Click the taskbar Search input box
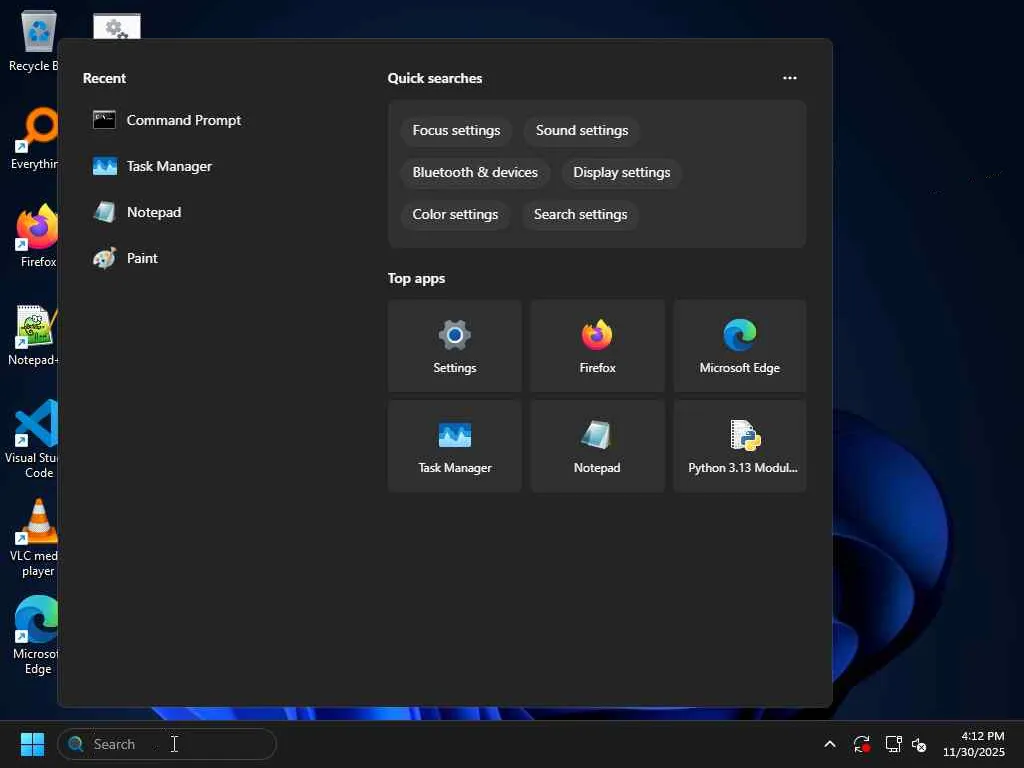Viewport: 1024px width, 768px height. coord(167,744)
